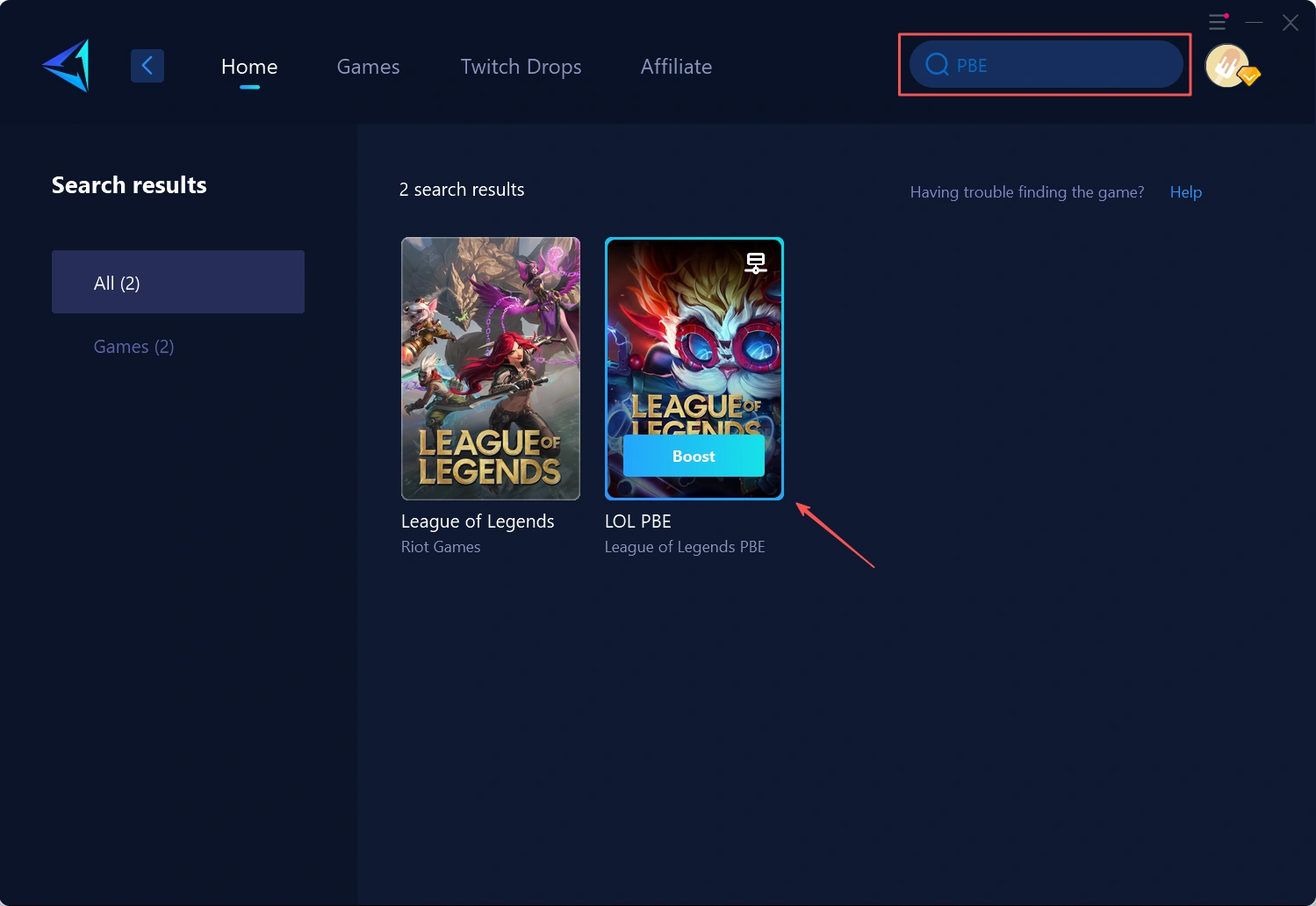Click the Boost button on LOL PBE
This screenshot has width=1316, height=906.
[x=693, y=456]
